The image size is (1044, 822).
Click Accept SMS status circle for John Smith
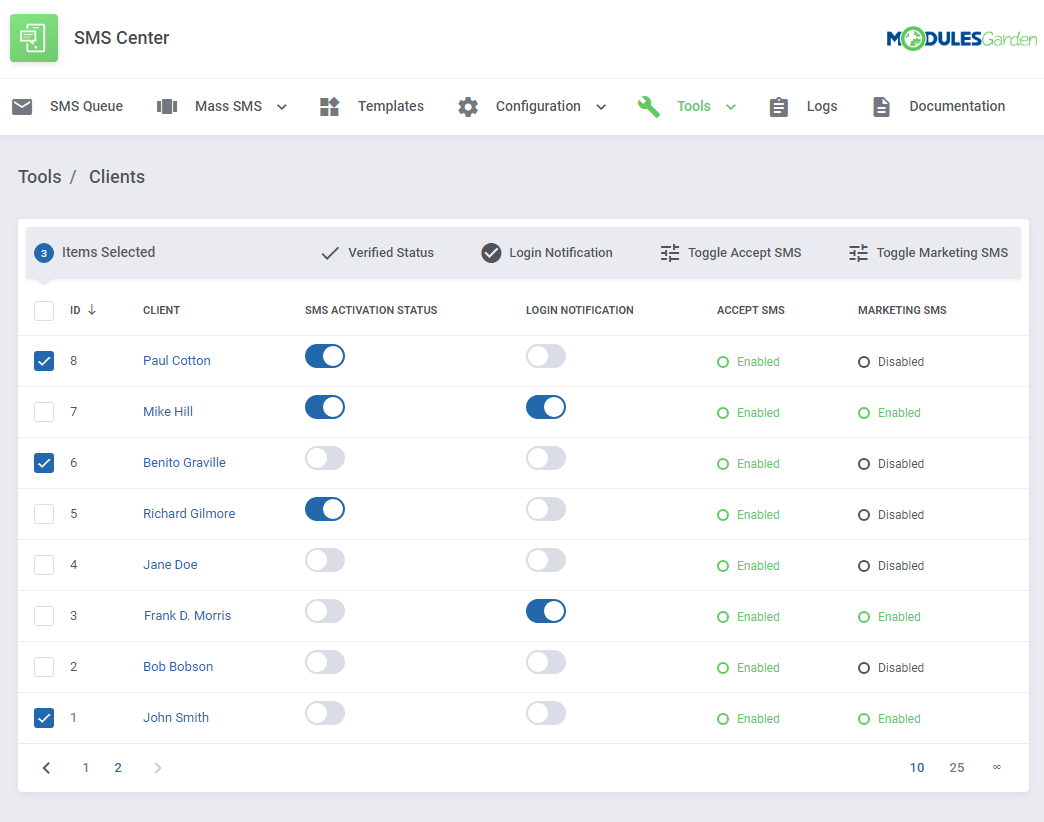tap(723, 719)
